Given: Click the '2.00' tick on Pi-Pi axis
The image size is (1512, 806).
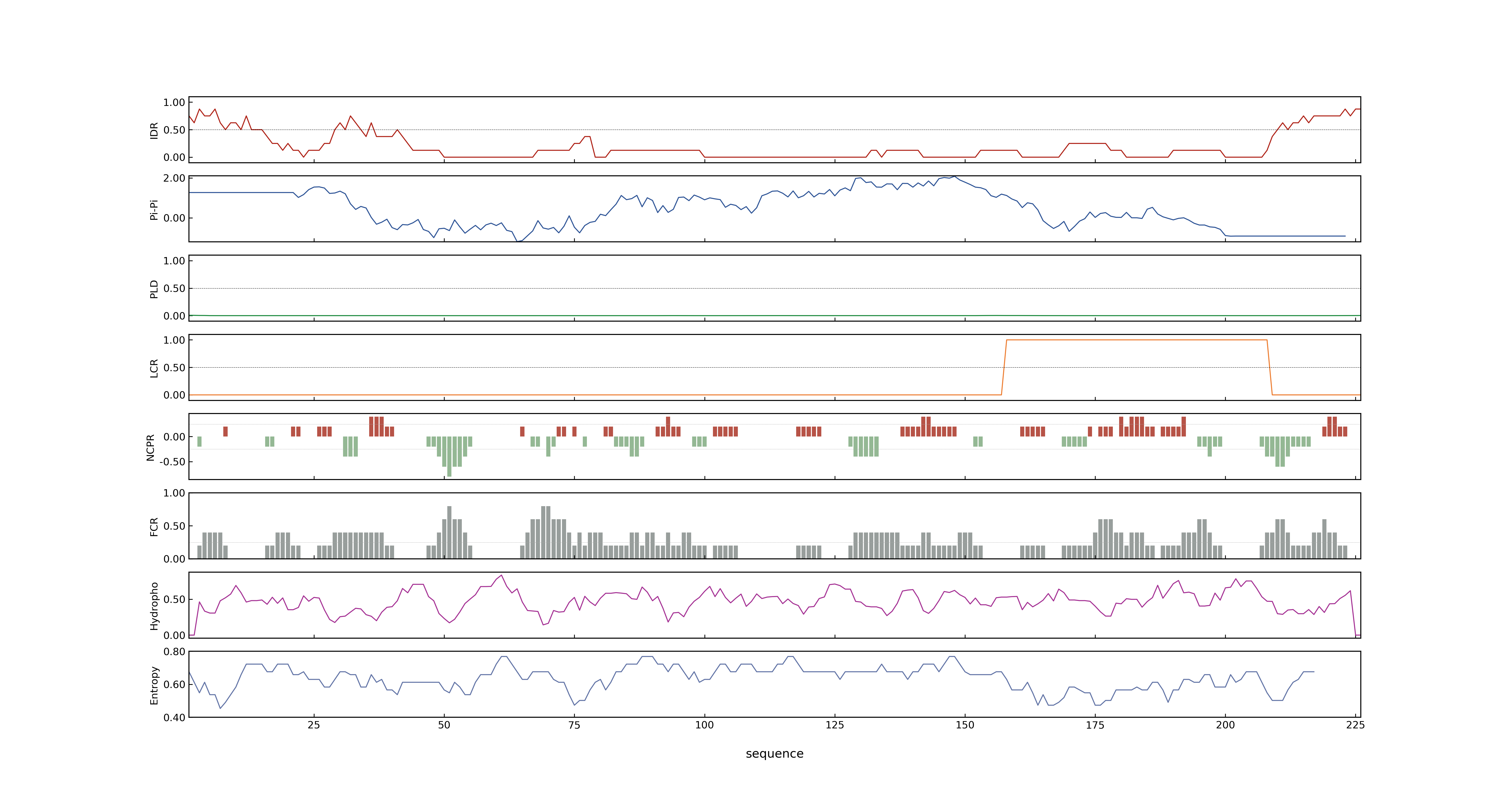Looking at the screenshot, I should (x=174, y=178).
